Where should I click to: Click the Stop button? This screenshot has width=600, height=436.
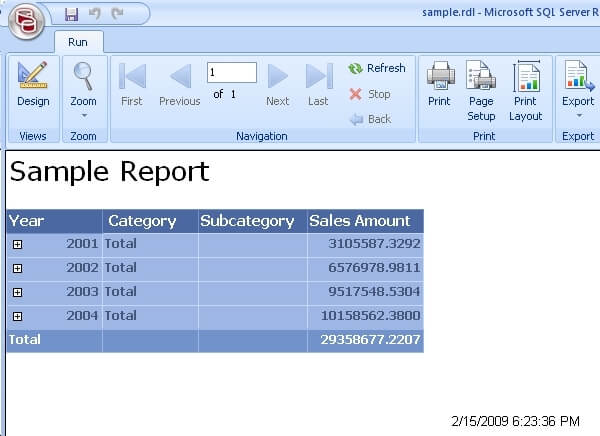tap(369, 94)
